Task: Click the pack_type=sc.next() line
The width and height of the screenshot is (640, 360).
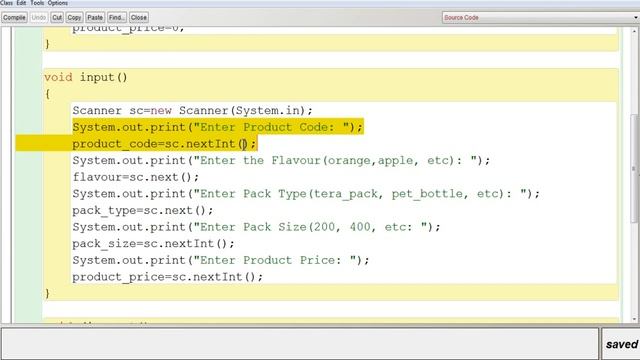Action: [x=143, y=211]
